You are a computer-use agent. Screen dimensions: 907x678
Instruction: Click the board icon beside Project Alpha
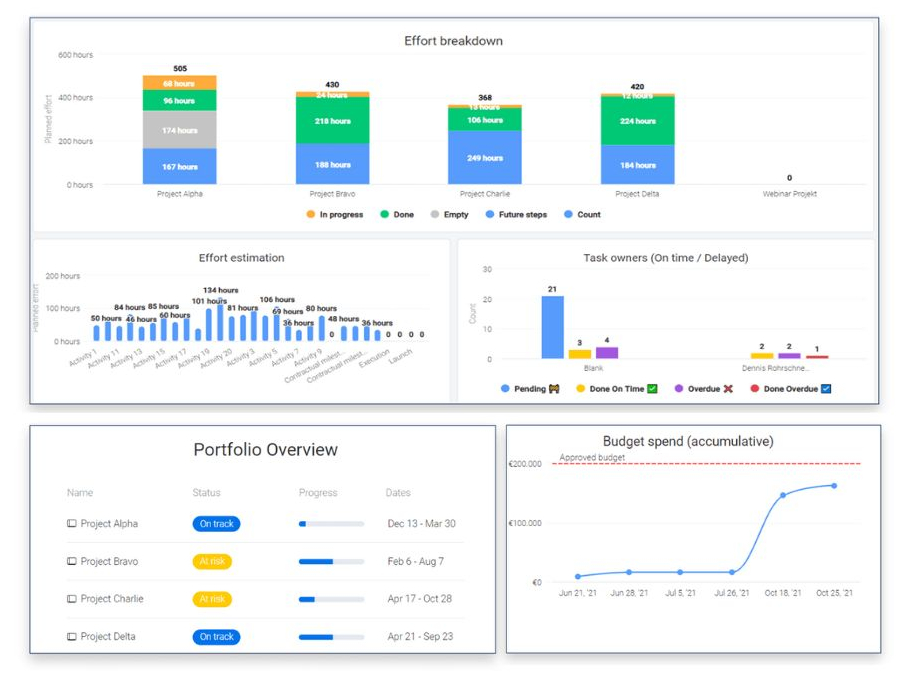72,524
